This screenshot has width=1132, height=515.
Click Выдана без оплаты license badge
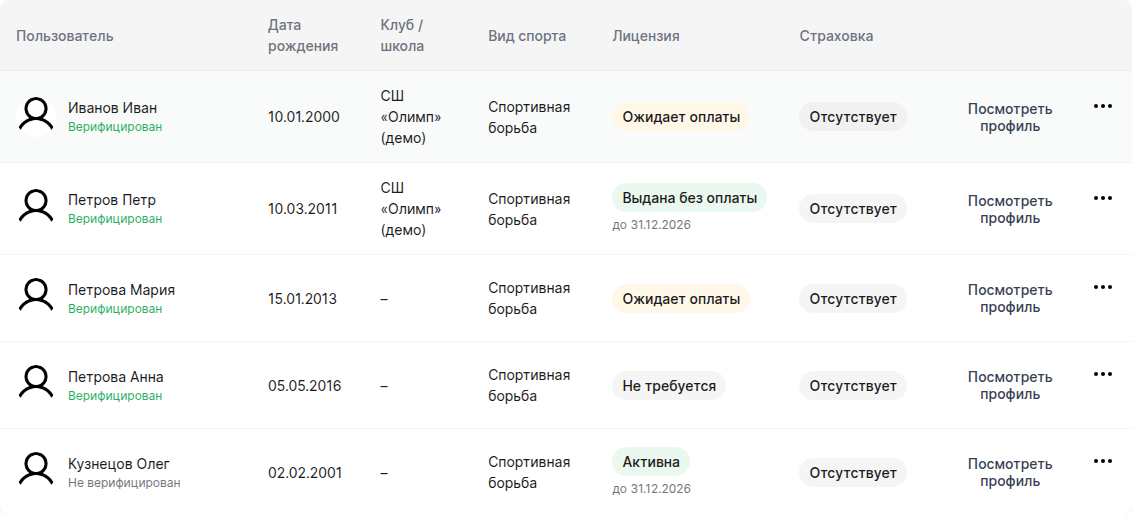(x=689, y=198)
